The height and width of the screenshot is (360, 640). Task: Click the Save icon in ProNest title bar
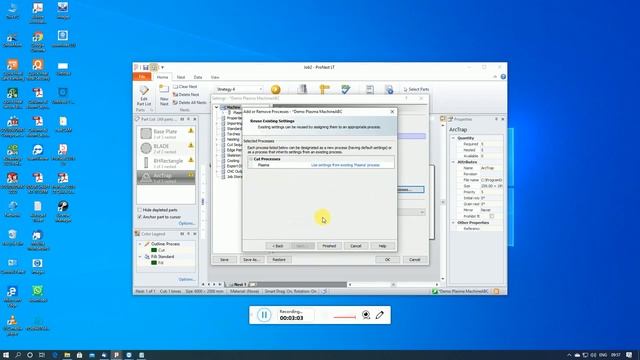point(146,67)
